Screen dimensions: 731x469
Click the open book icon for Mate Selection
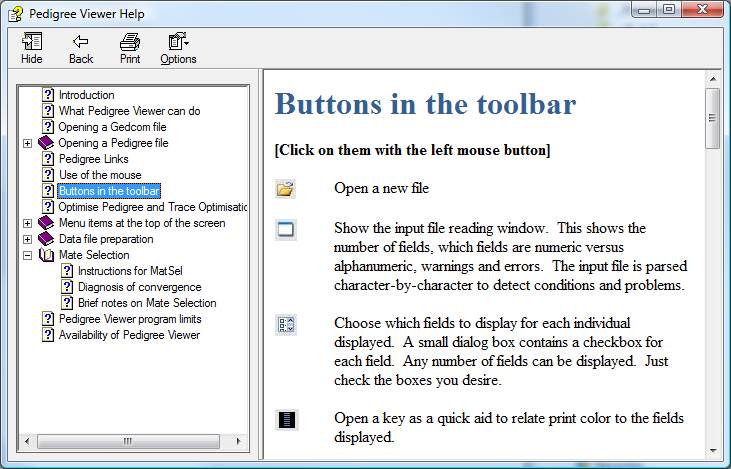[46, 255]
